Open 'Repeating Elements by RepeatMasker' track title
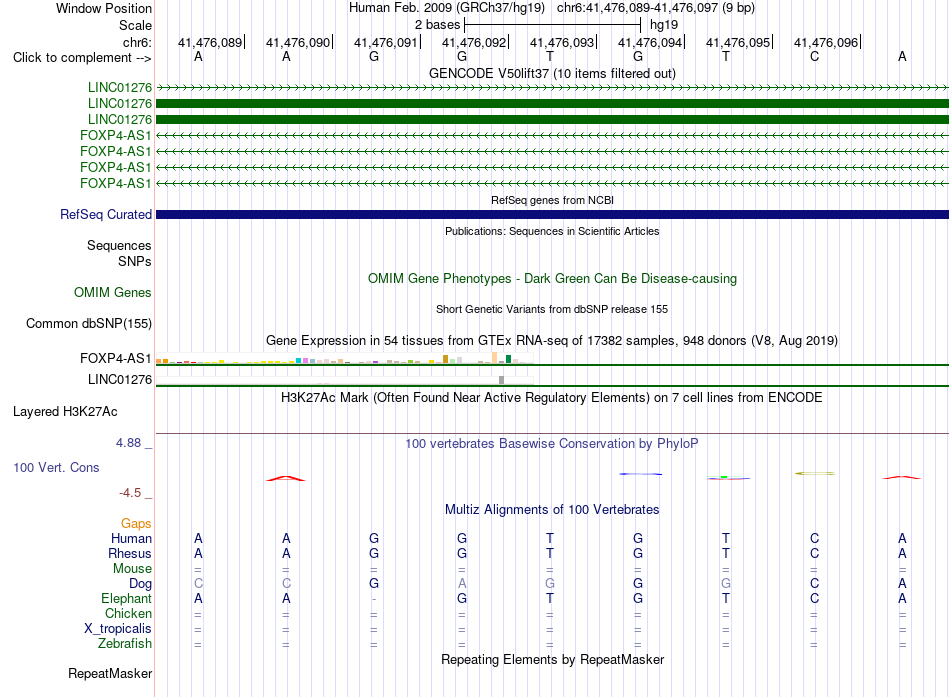 552,659
